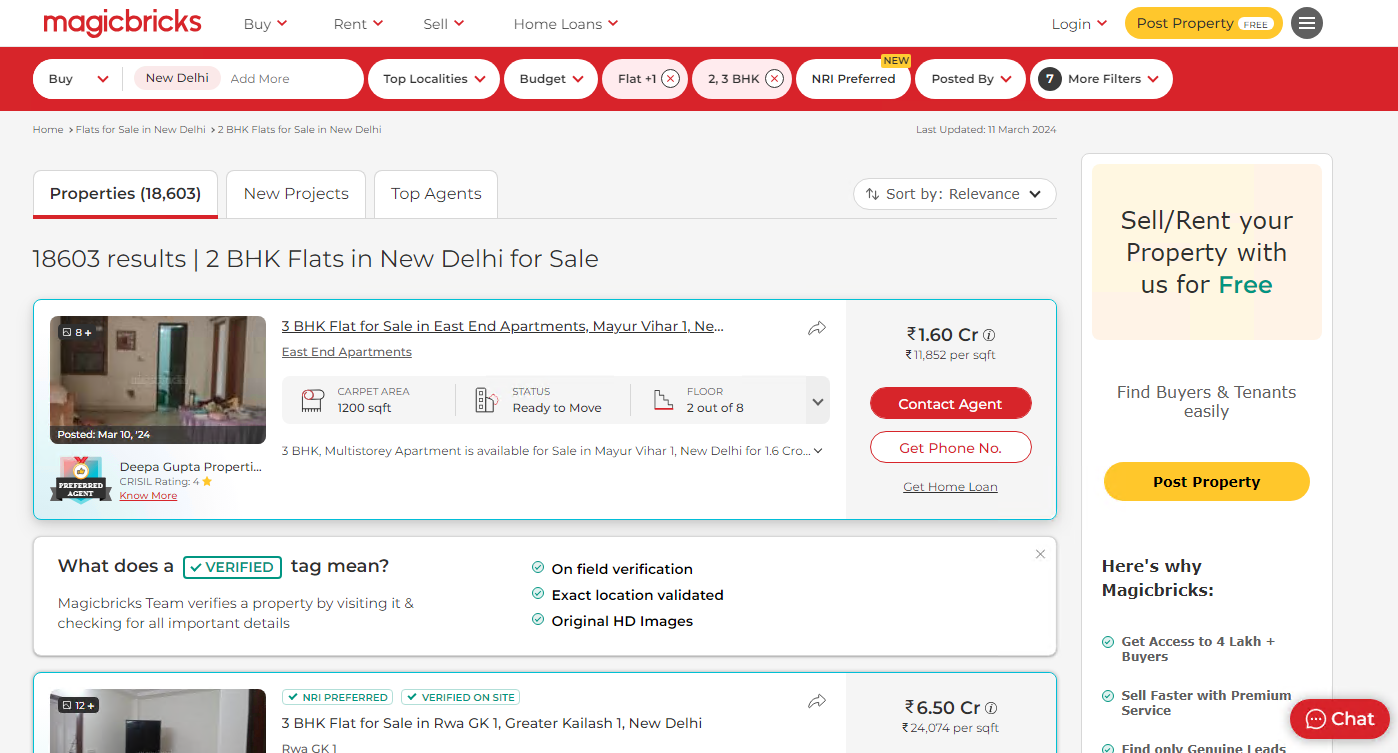Click the carpet area icon
Image resolution: width=1398 pixels, height=753 pixels.
[313, 400]
